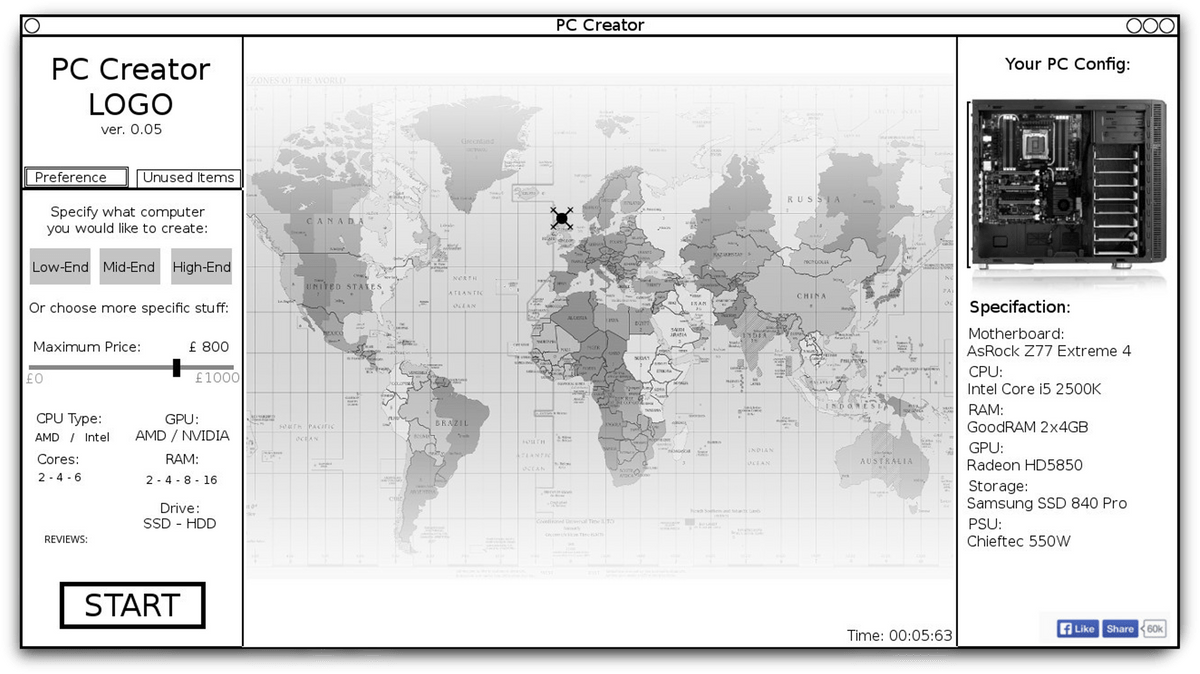Click "Radeon HD5850" GPU entry

tap(1024, 465)
